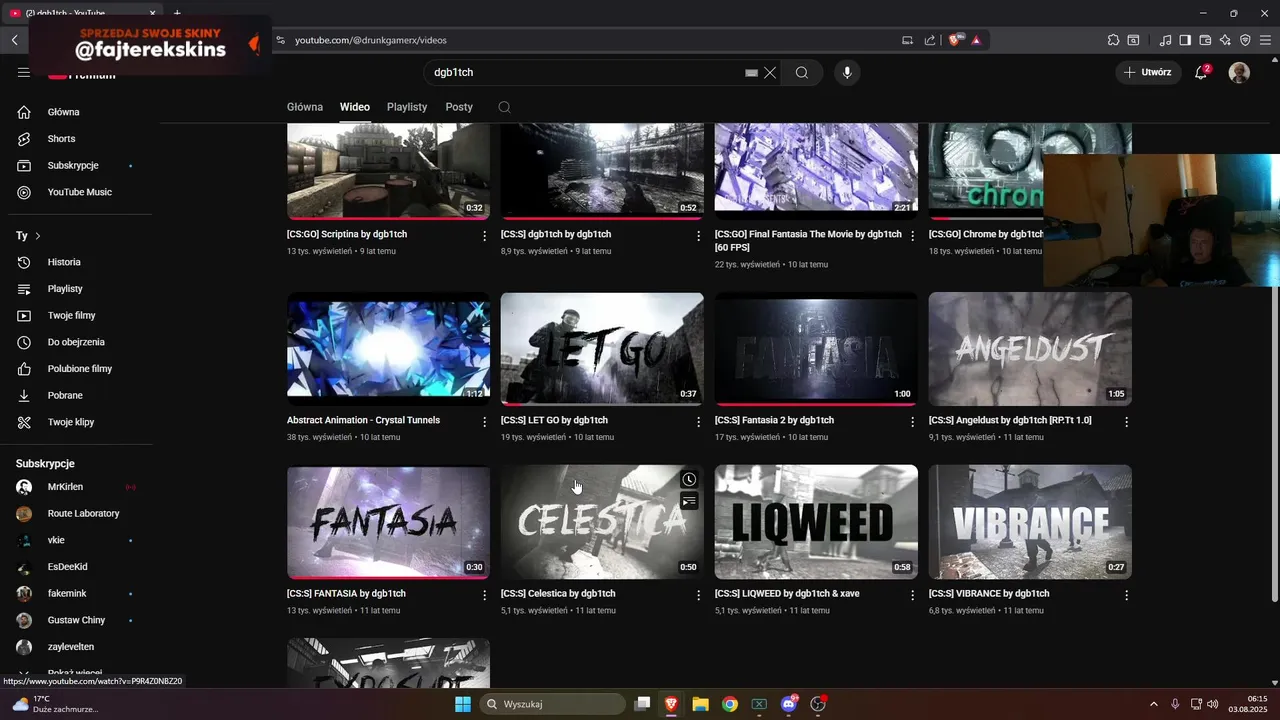
Task: Open Leo AI sparkle icon
Action: [x=1225, y=40]
